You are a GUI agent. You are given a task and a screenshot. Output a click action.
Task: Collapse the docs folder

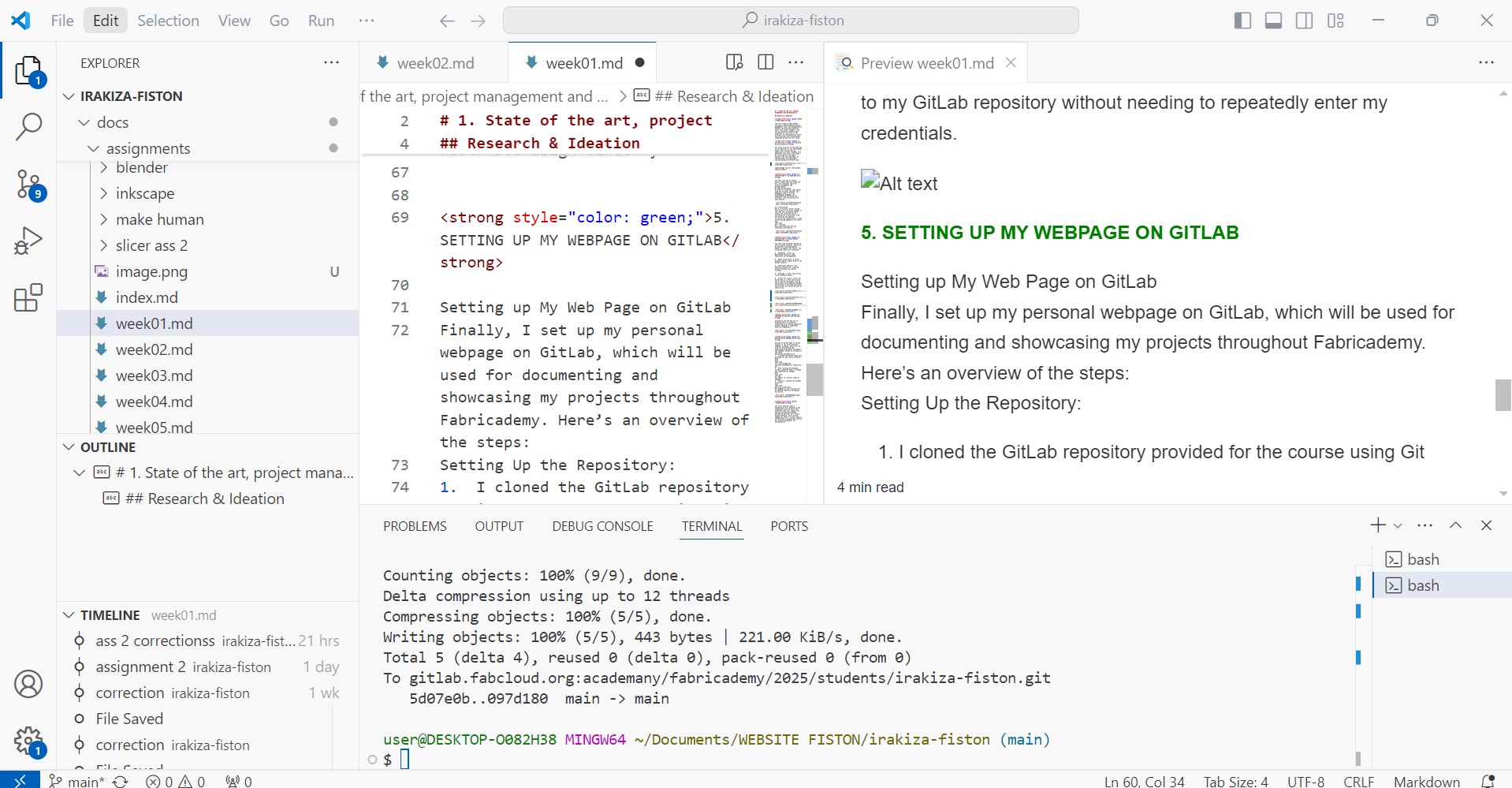[84, 122]
